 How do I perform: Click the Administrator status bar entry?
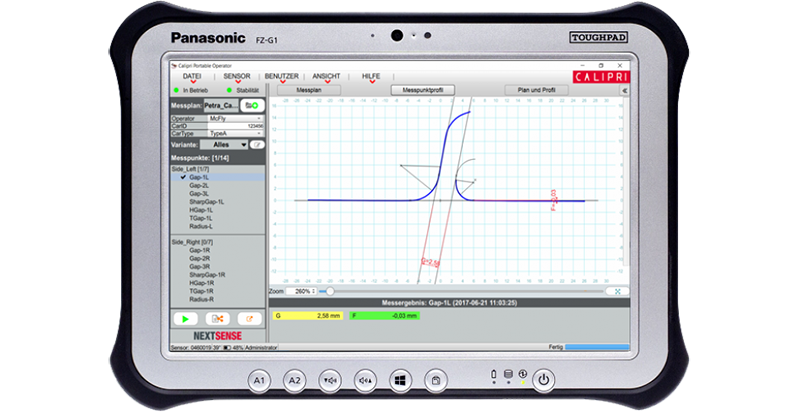[x=262, y=347]
